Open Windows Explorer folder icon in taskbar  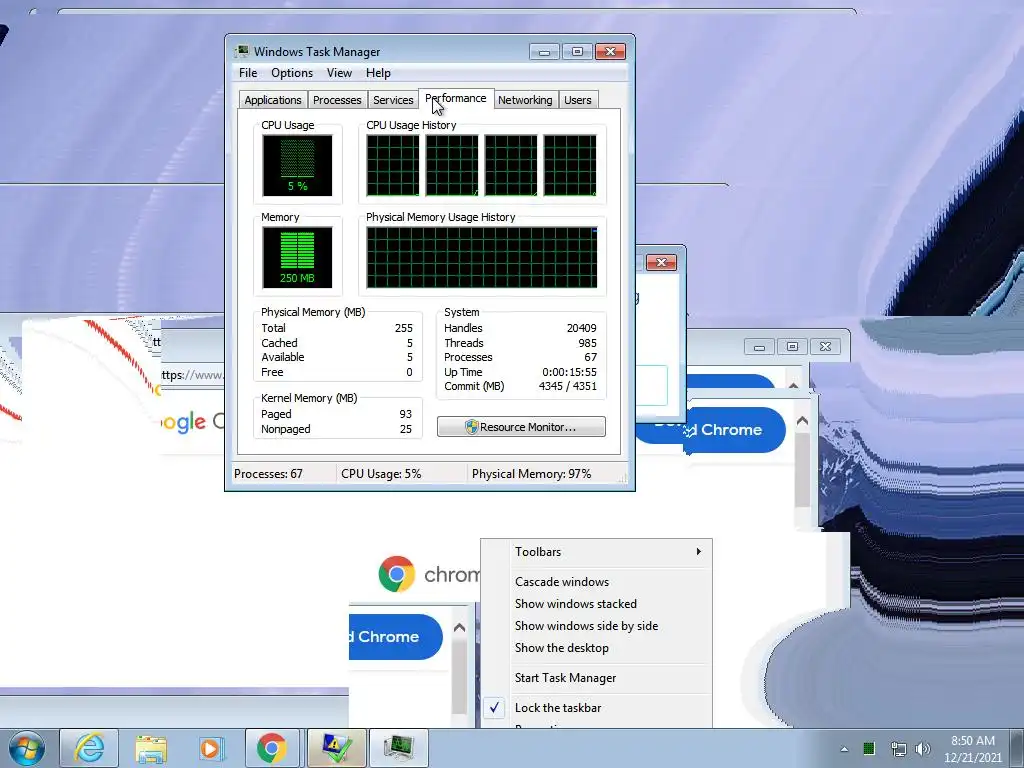point(151,748)
